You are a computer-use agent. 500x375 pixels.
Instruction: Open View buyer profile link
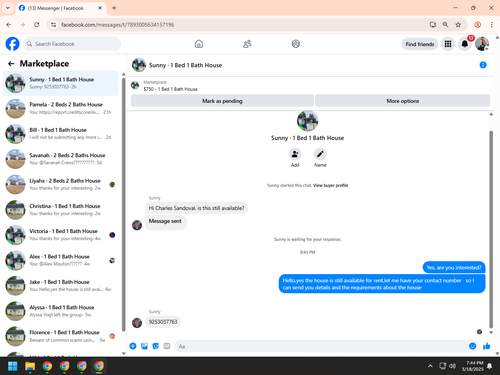click(x=330, y=185)
